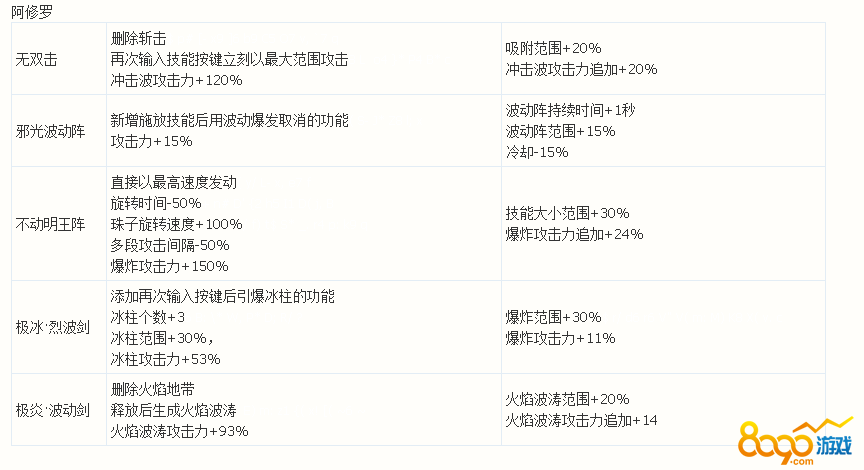Viewport: 864px width, 470px height.
Task: Click the 波动阵持续时间+1秒 line
Action: tap(570, 110)
